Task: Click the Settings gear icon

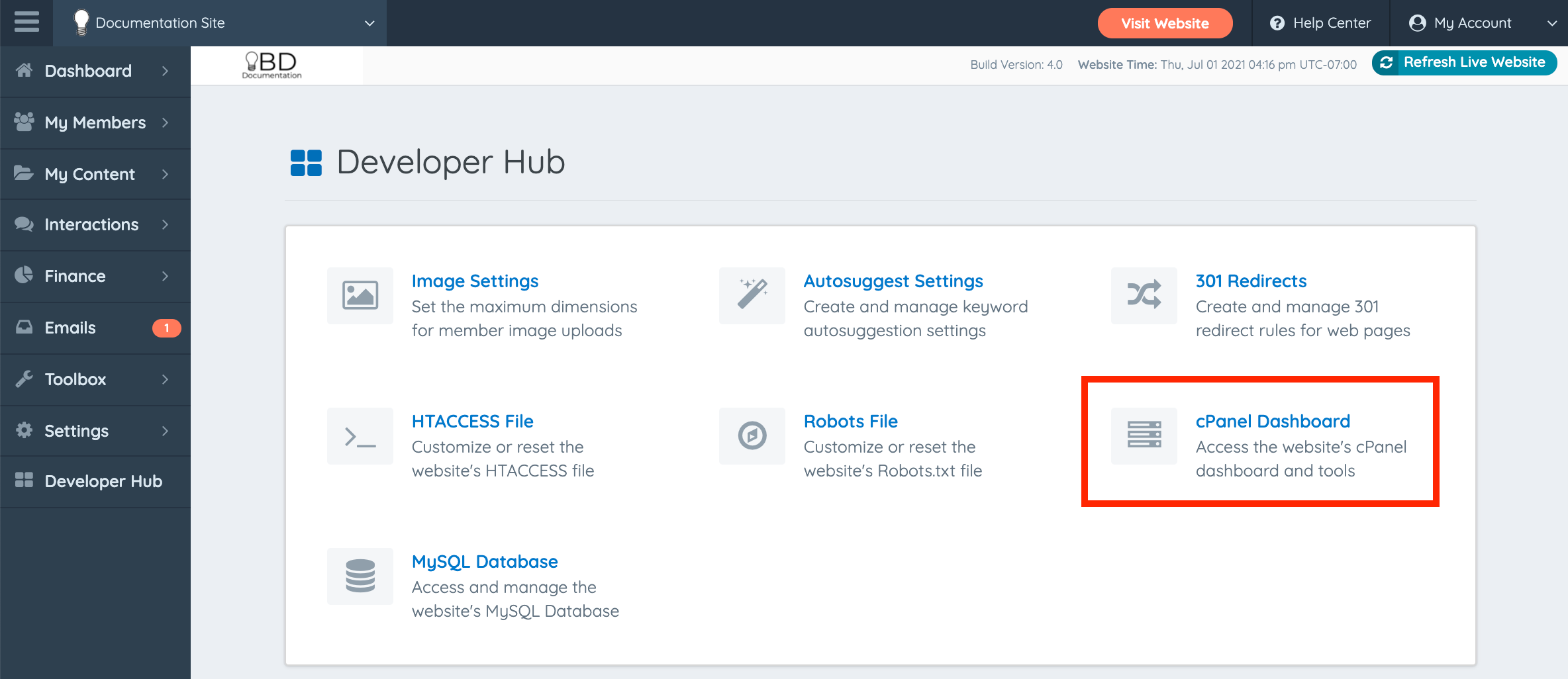Action: [x=24, y=430]
